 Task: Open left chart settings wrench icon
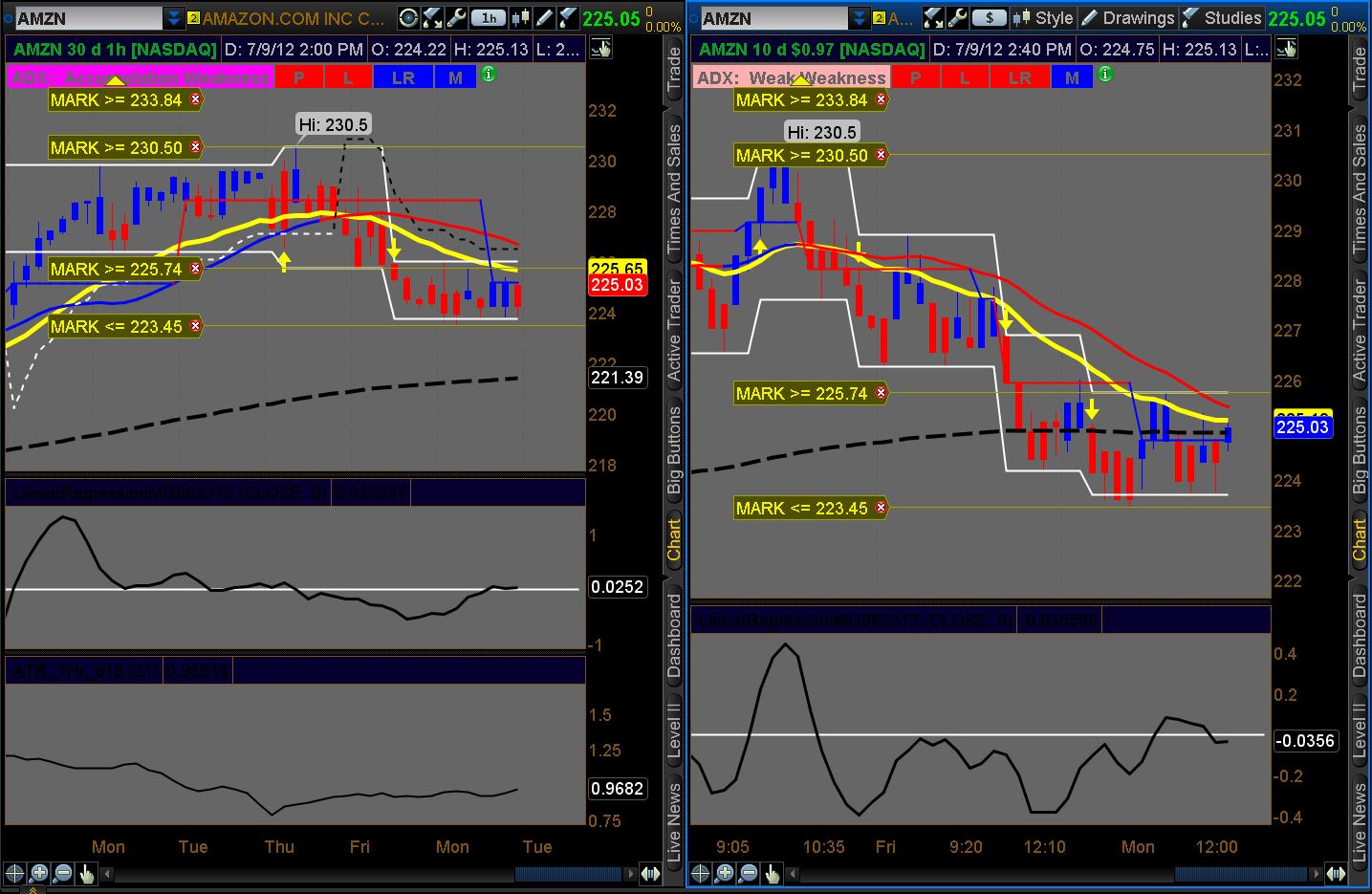(456, 17)
